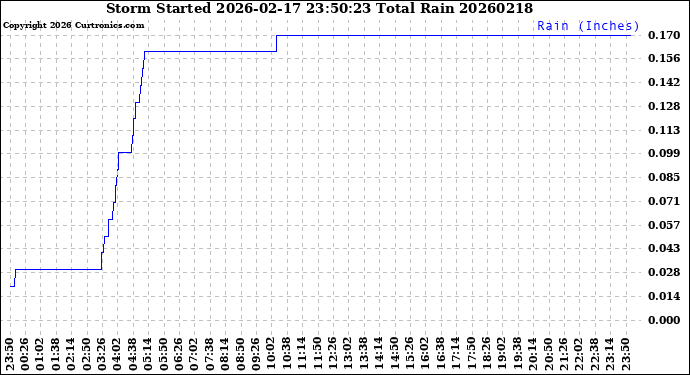Click the 05:14 x-axis time label
Image resolution: width=690 pixels, height=375 pixels.
148,354
